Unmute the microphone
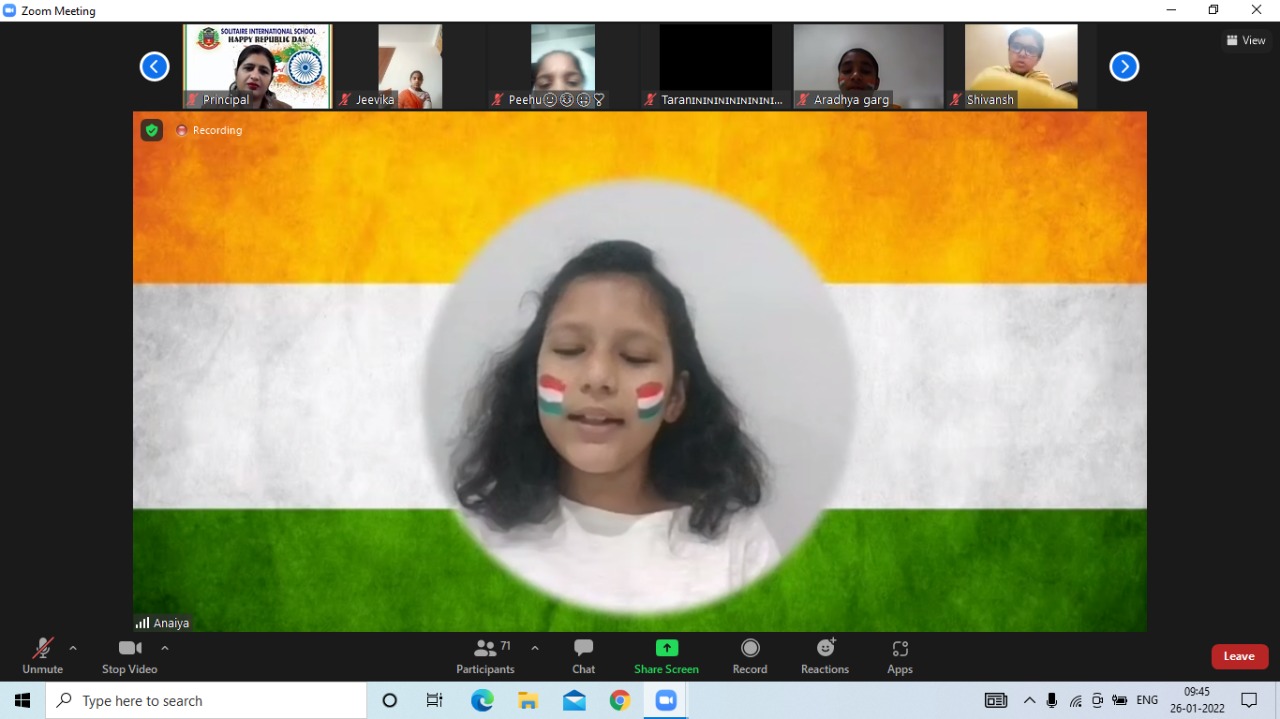This screenshot has height=719, width=1280. (42, 656)
